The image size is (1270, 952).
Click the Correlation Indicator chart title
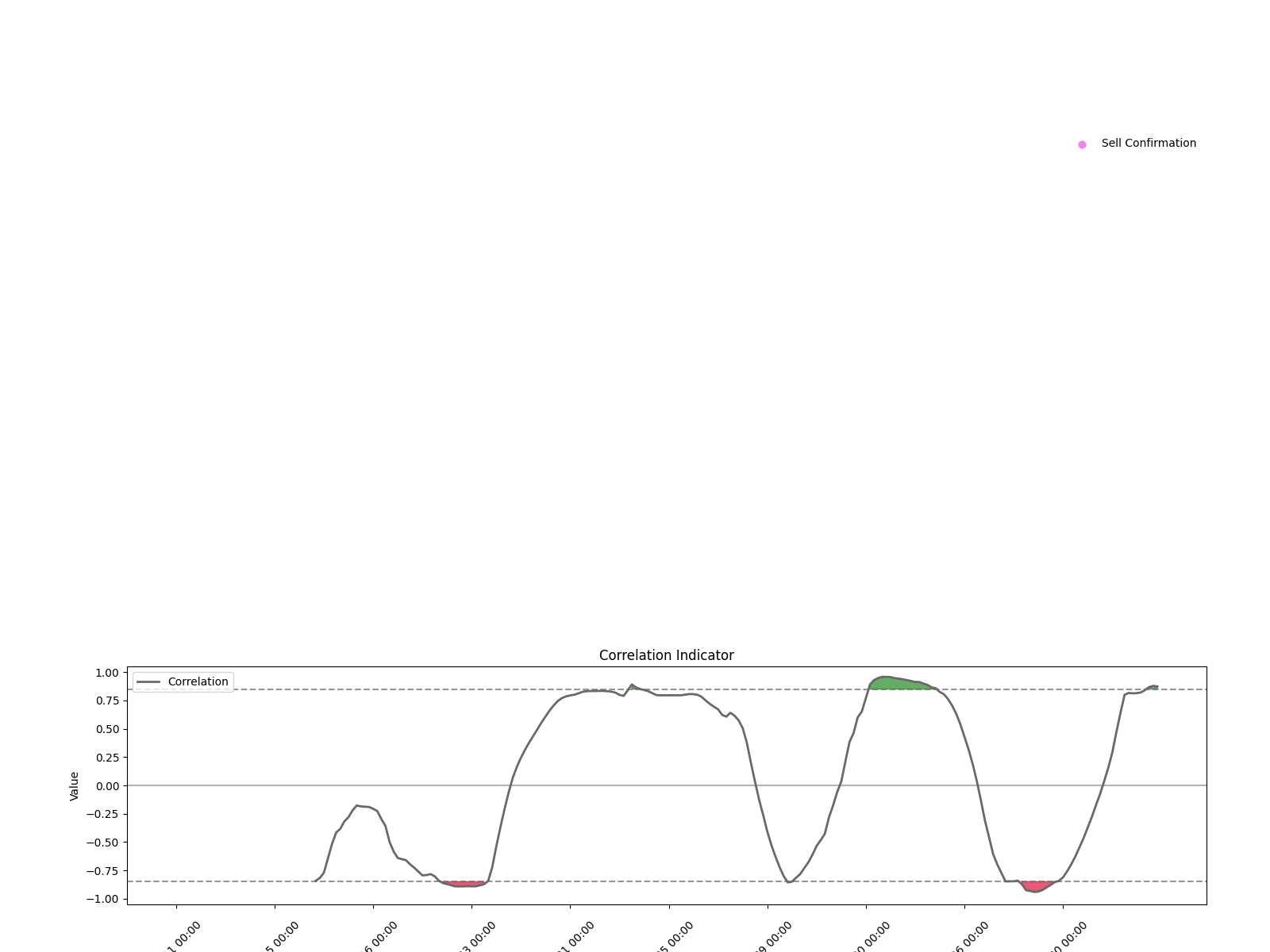667,655
